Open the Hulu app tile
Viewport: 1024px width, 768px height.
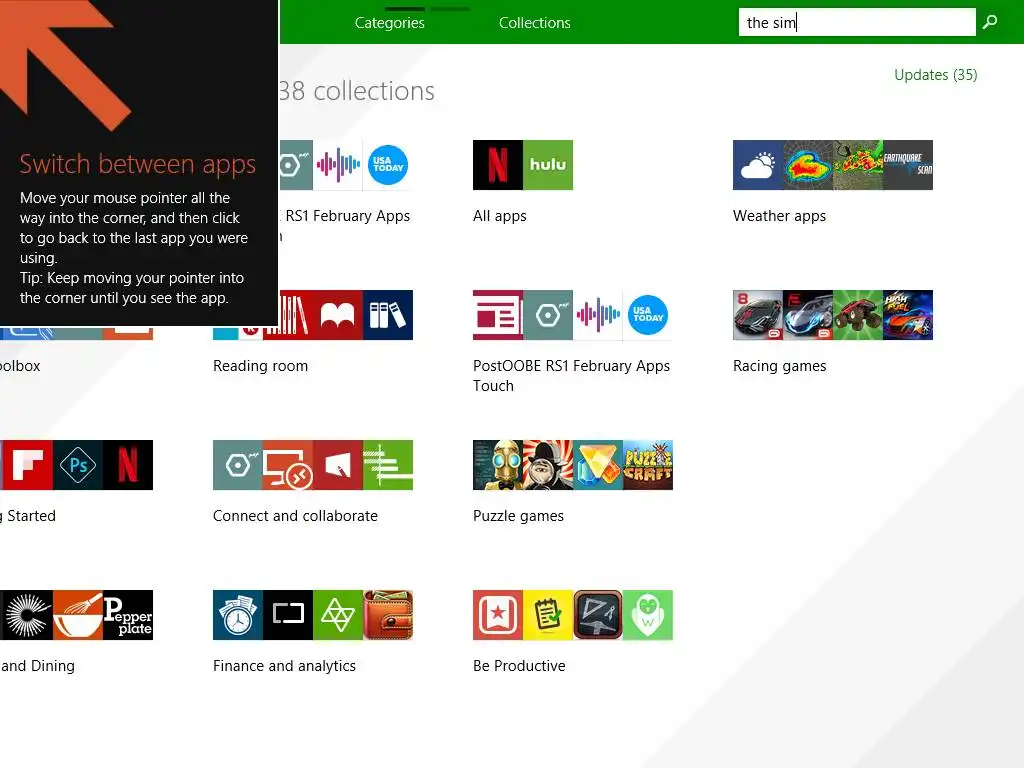click(548, 165)
